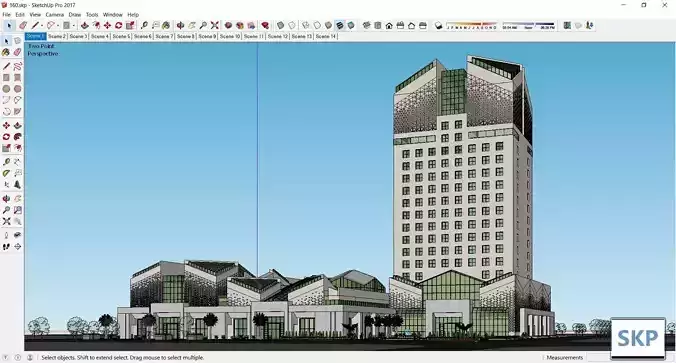This screenshot has width=676, height=363.
Task: Switch to Scene 14 tab
Action: click(x=325, y=36)
